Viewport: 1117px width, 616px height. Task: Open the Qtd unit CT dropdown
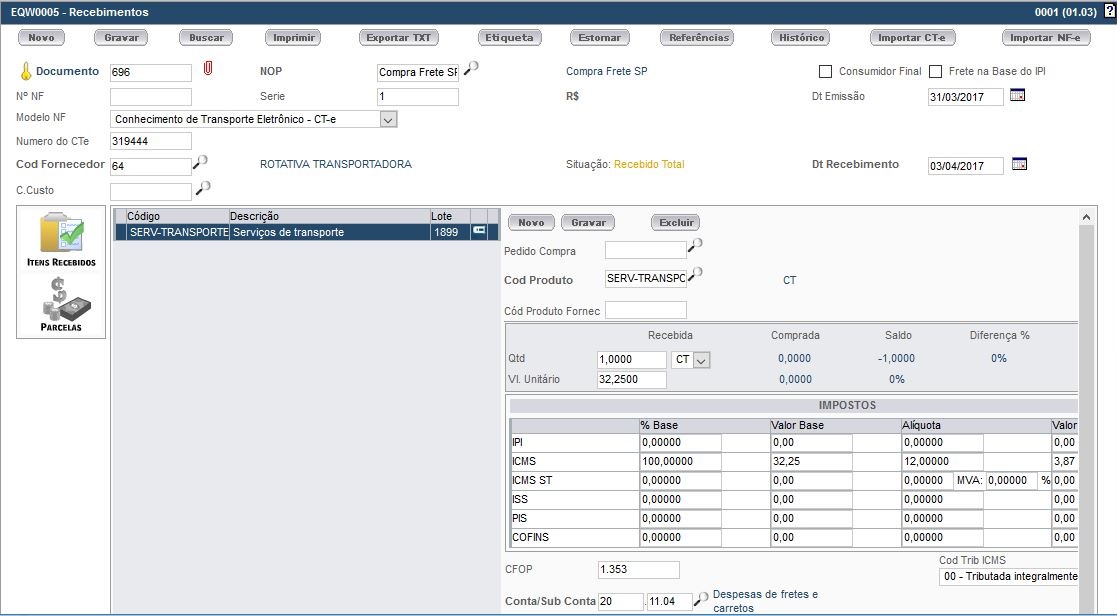(701, 360)
